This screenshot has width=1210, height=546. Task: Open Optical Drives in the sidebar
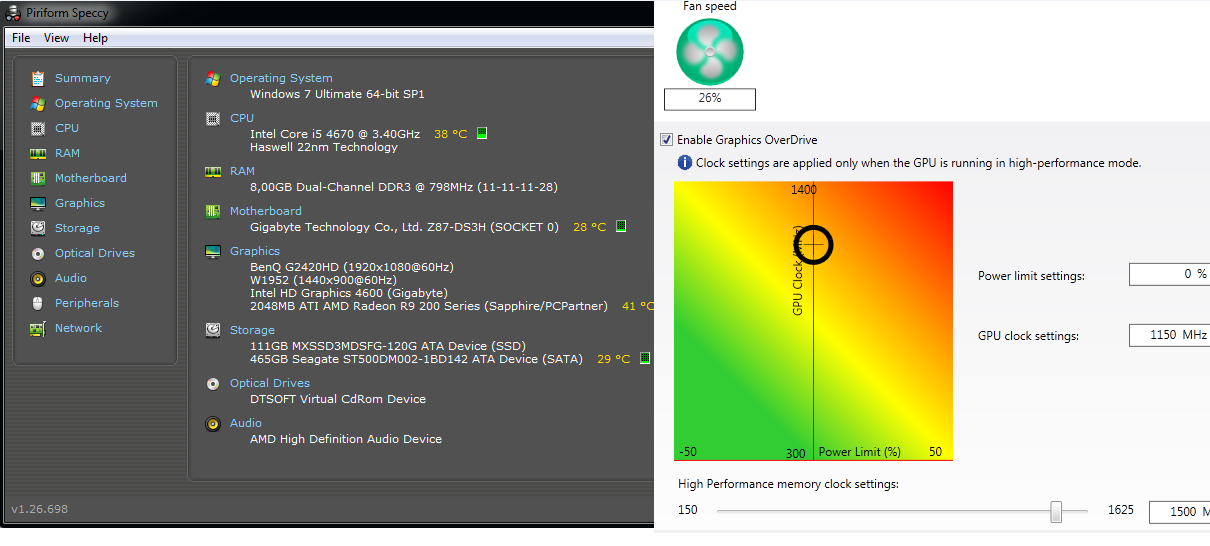[x=94, y=253]
